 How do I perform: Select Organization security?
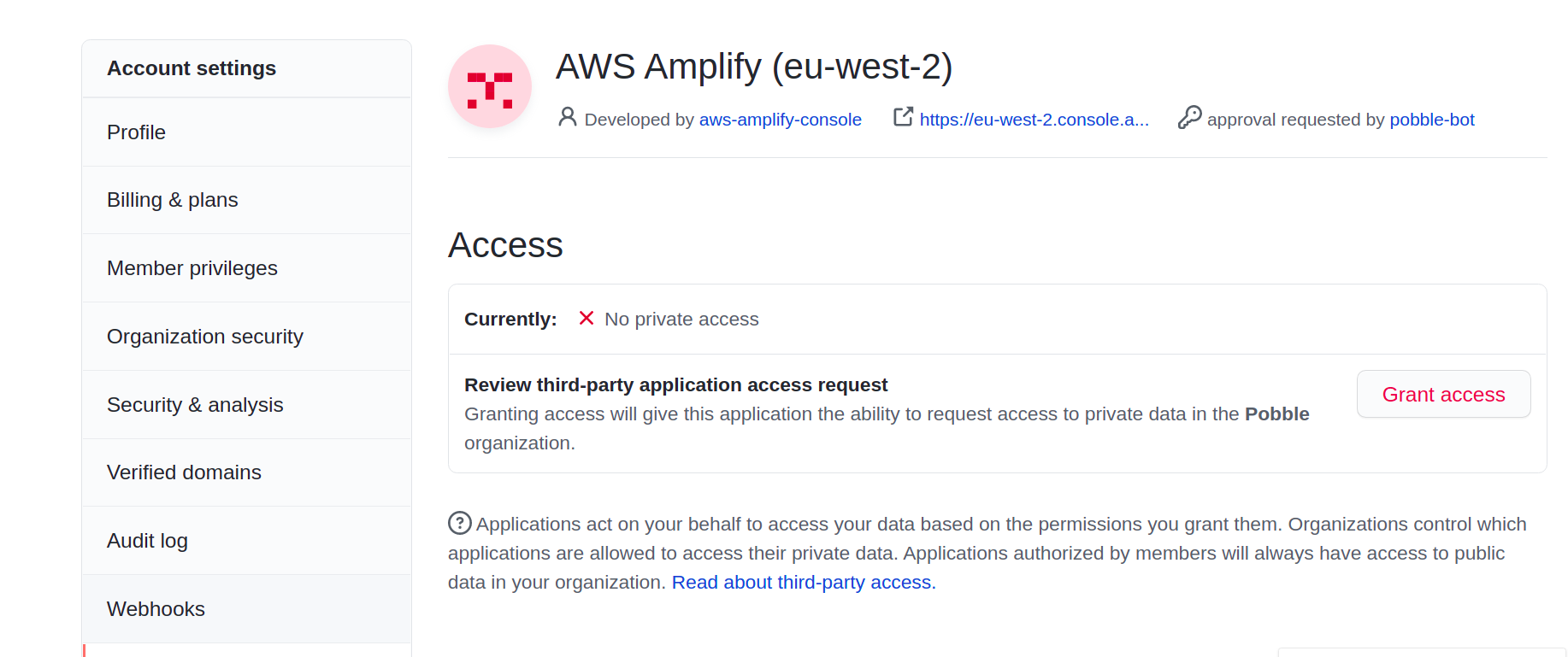point(204,336)
